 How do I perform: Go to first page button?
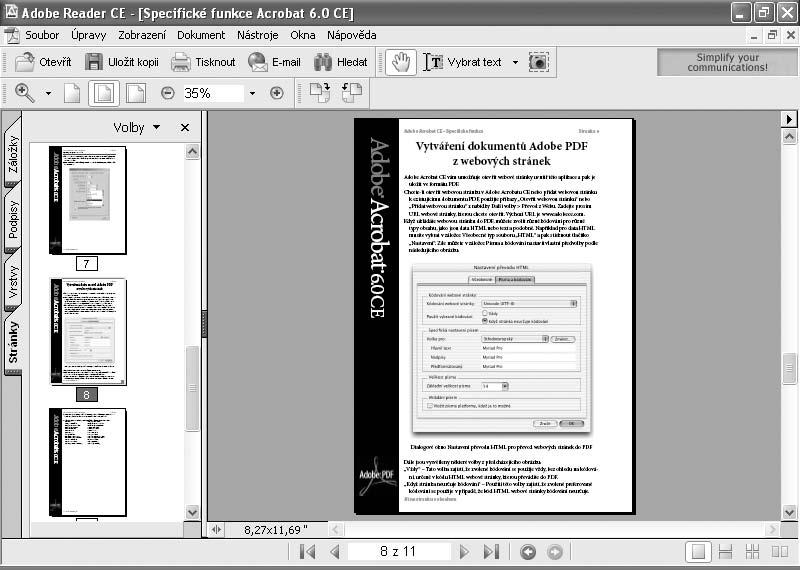[308, 552]
